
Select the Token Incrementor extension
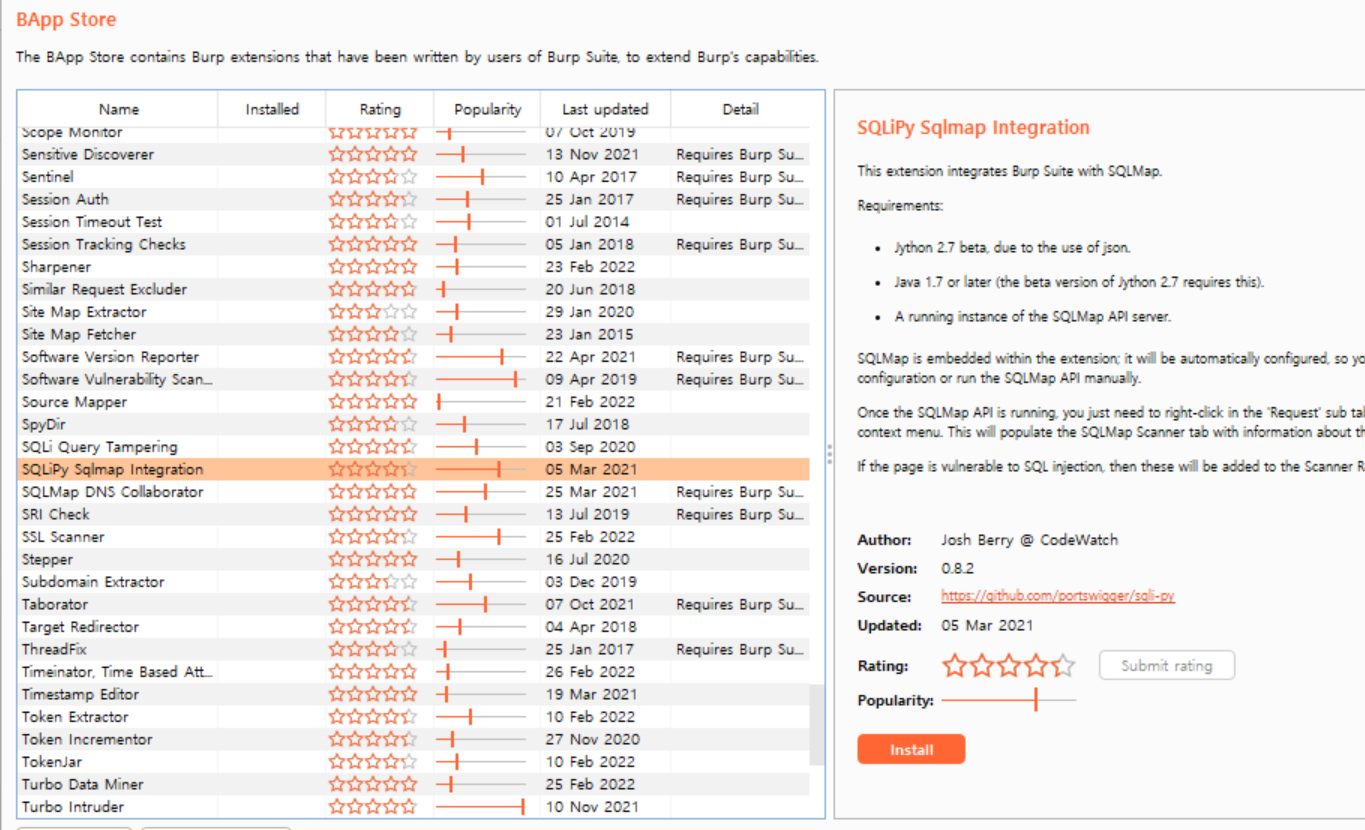click(414, 739)
